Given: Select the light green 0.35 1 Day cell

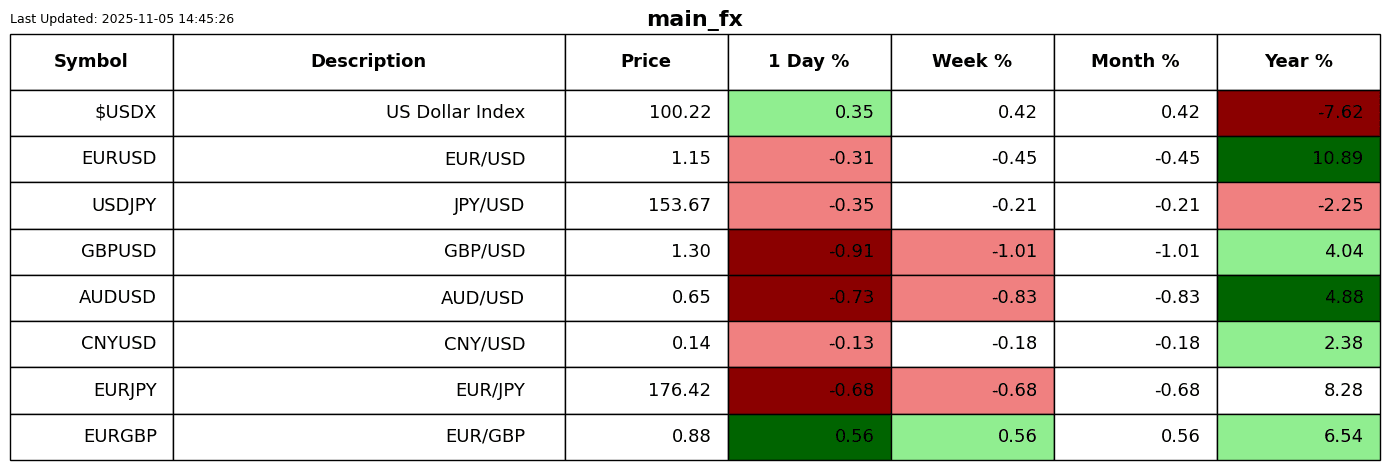Looking at the screenshot, I should click(x=809, y=113).
